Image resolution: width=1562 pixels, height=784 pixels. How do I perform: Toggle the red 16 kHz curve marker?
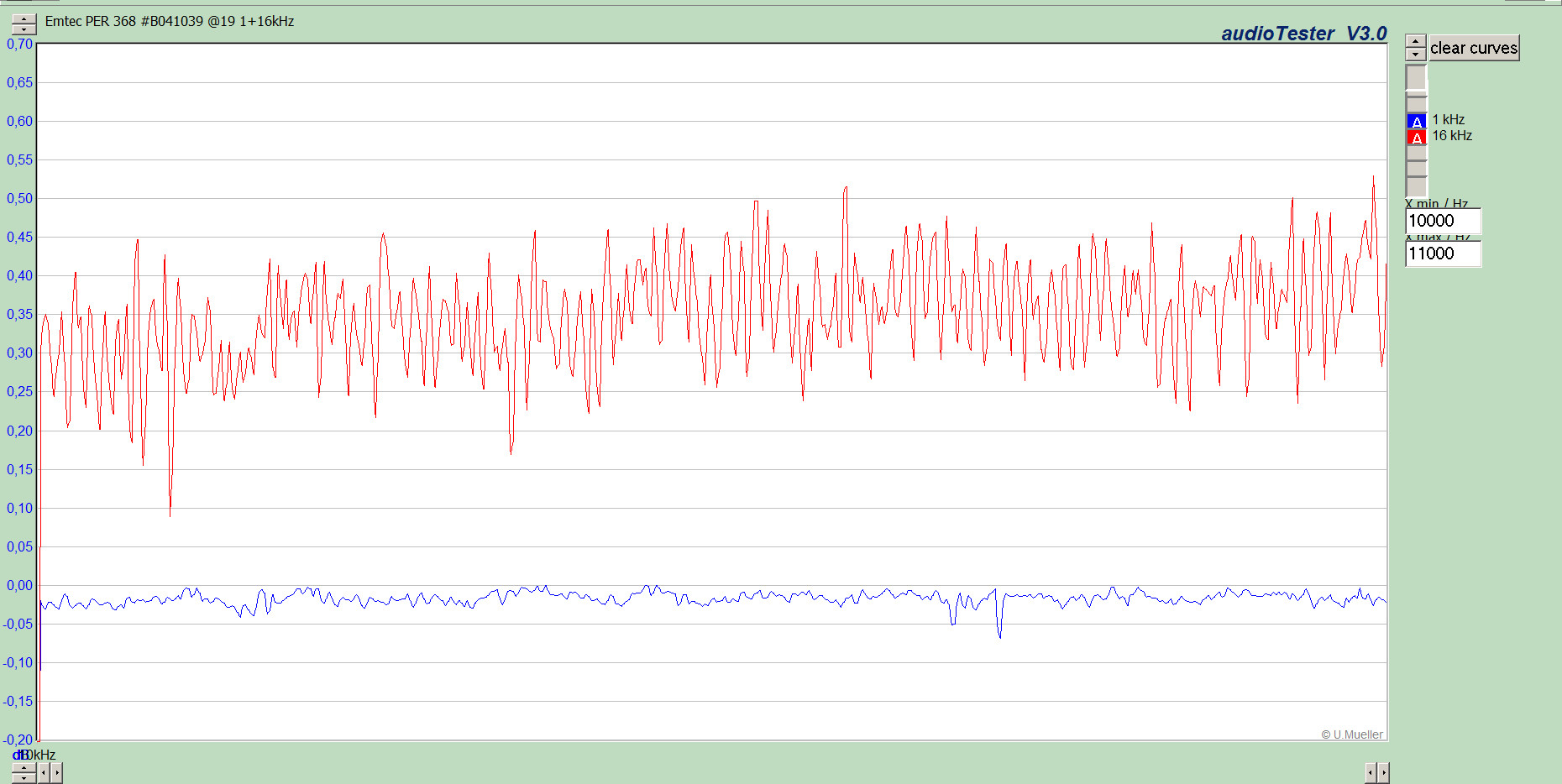[x=1417, y=137]
